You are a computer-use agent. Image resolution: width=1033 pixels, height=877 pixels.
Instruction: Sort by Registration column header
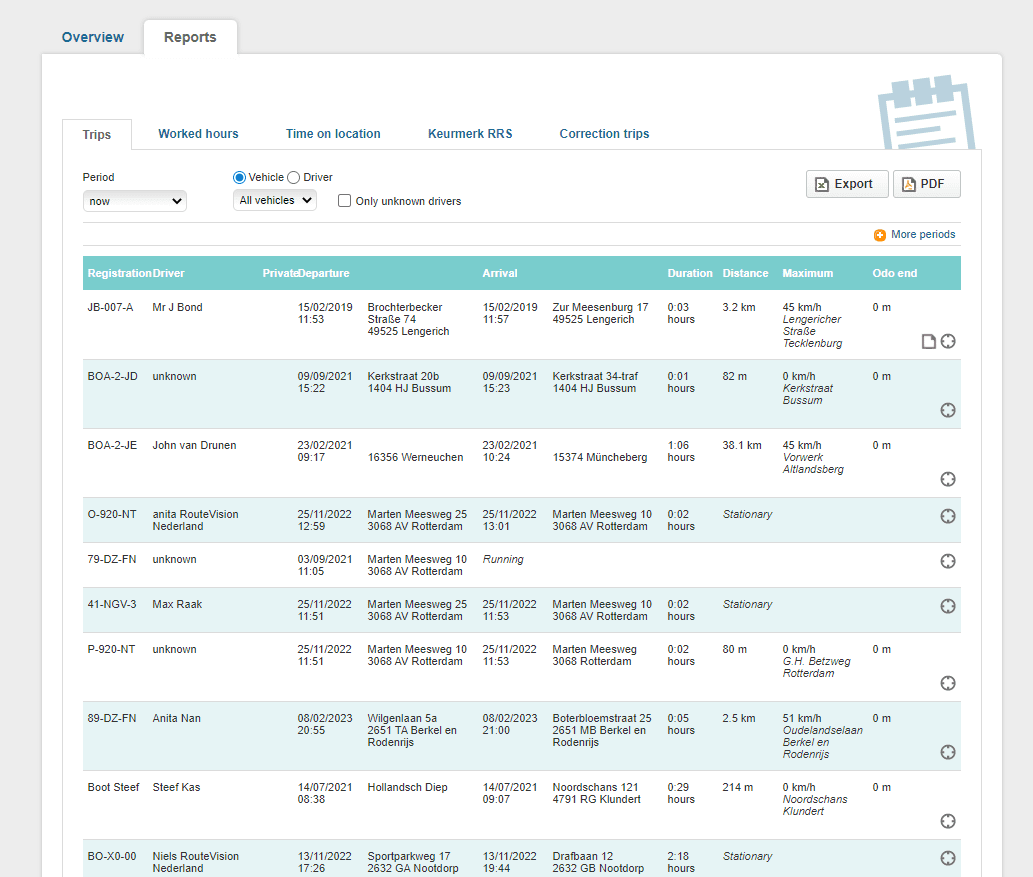point(119,273)
